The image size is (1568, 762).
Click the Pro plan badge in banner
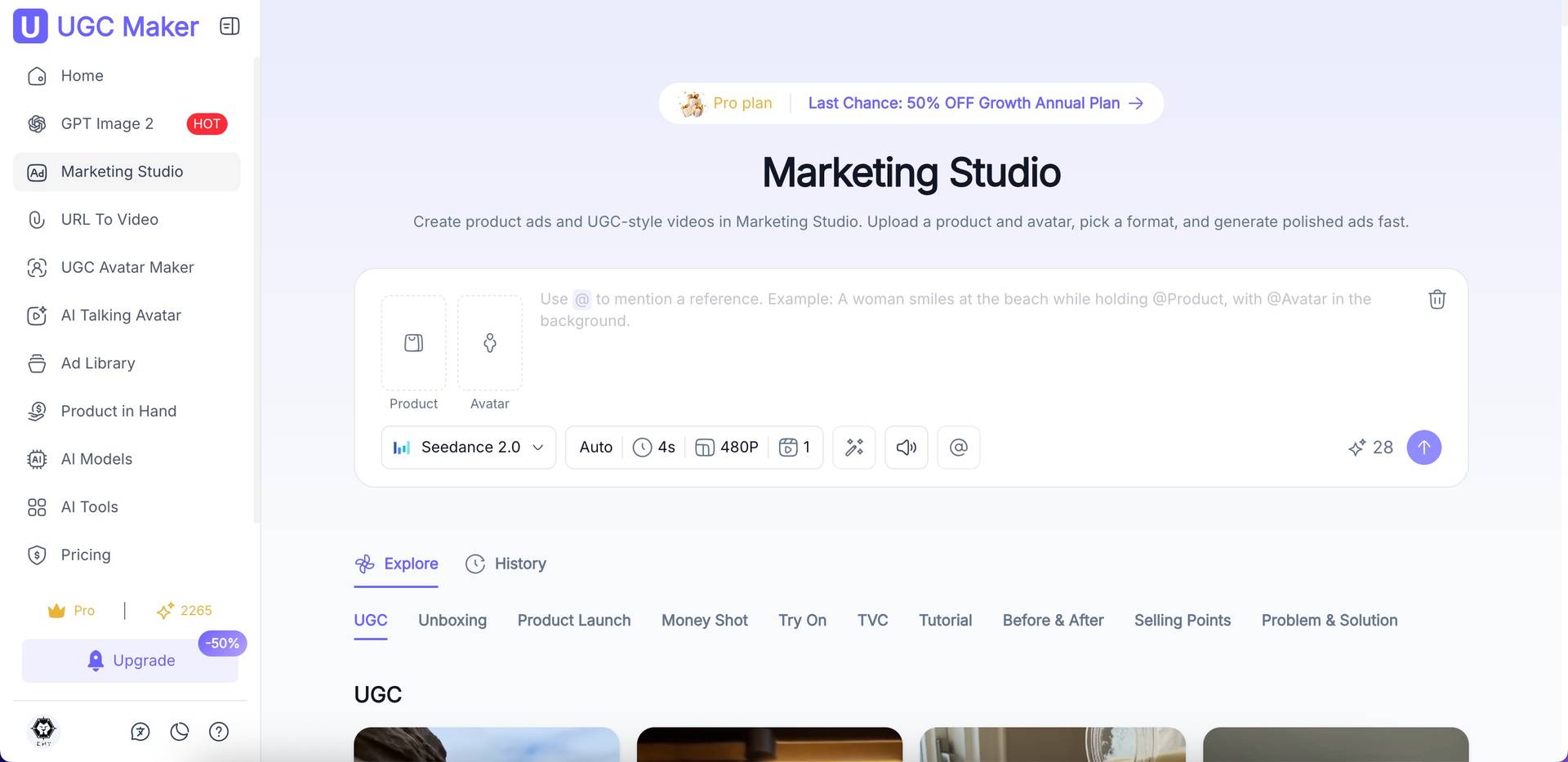(725, 104)
